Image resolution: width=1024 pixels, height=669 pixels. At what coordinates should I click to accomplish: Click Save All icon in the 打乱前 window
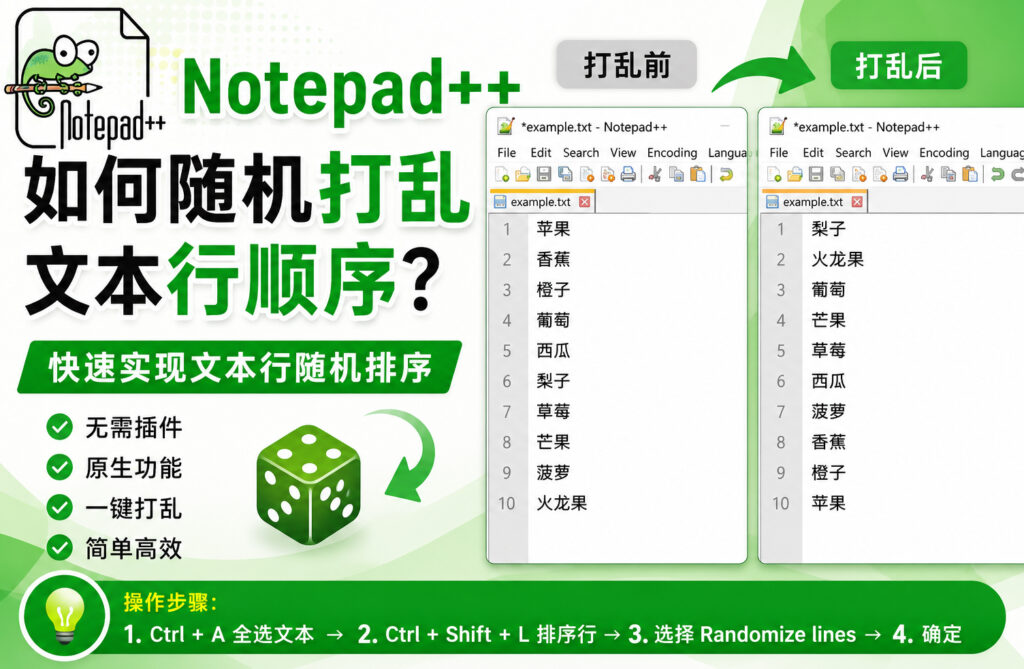tap(565, 174)
